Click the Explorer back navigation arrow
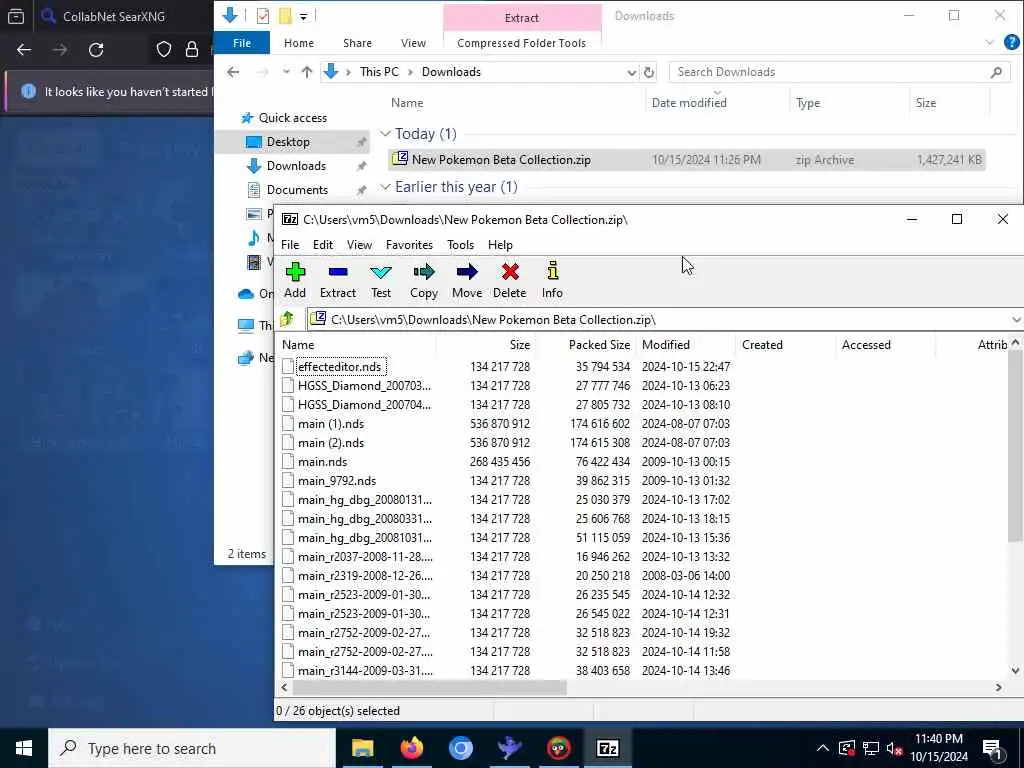Viewport: 1024px width, 768px height. pos(233,72)
